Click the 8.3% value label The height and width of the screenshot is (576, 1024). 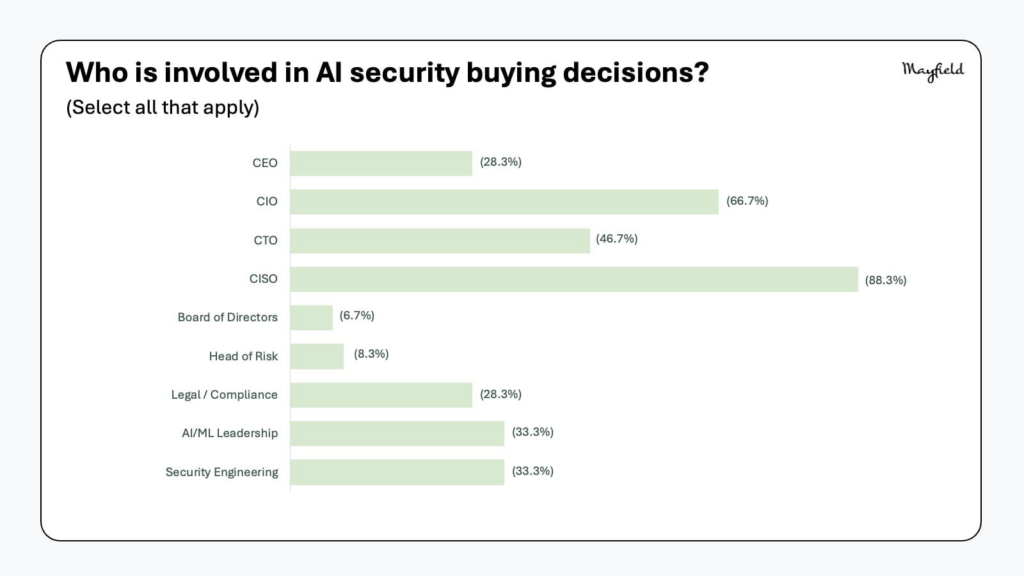point(371,354)
